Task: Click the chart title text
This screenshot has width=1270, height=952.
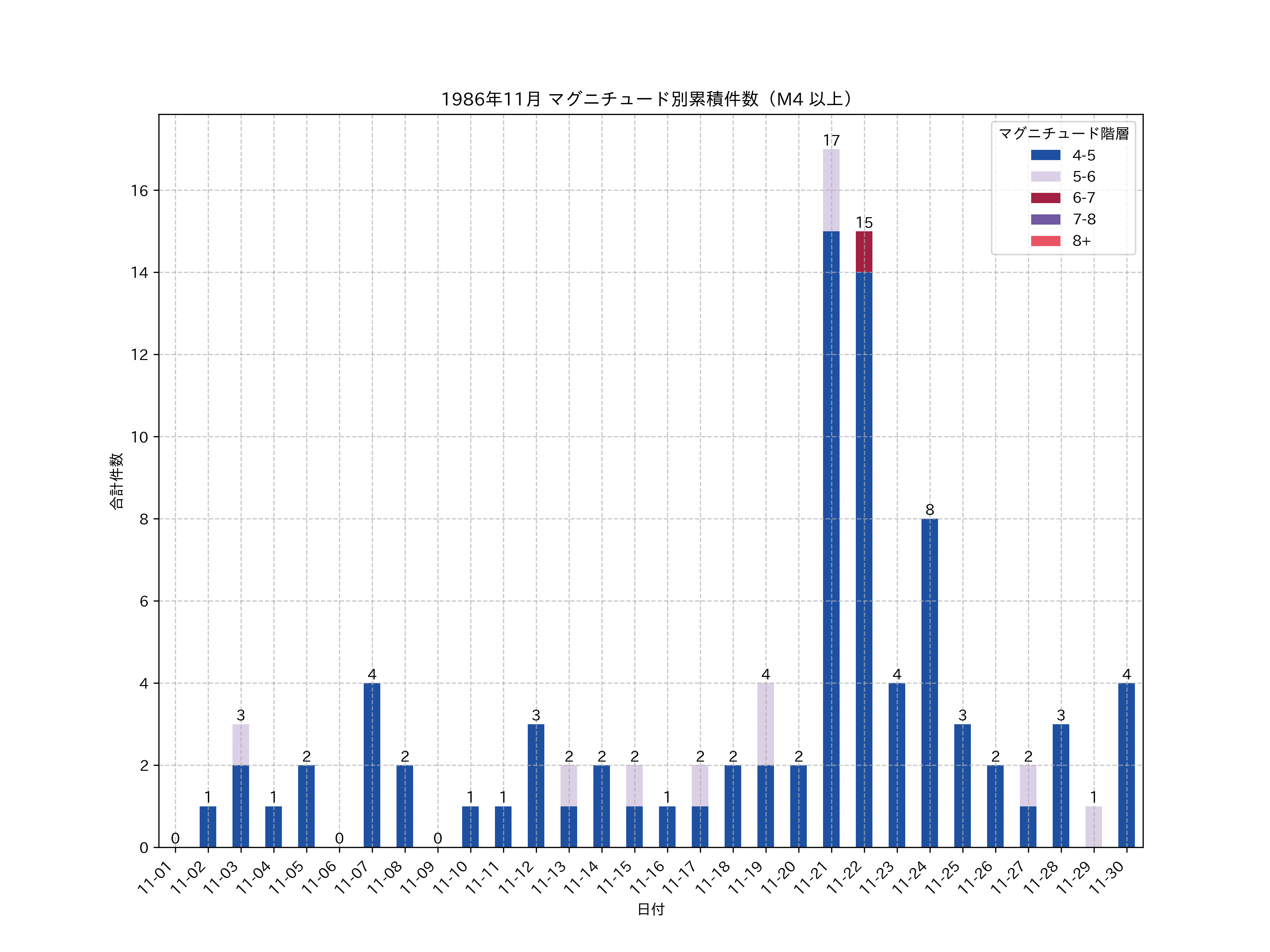Action: [x=648, y=99]
